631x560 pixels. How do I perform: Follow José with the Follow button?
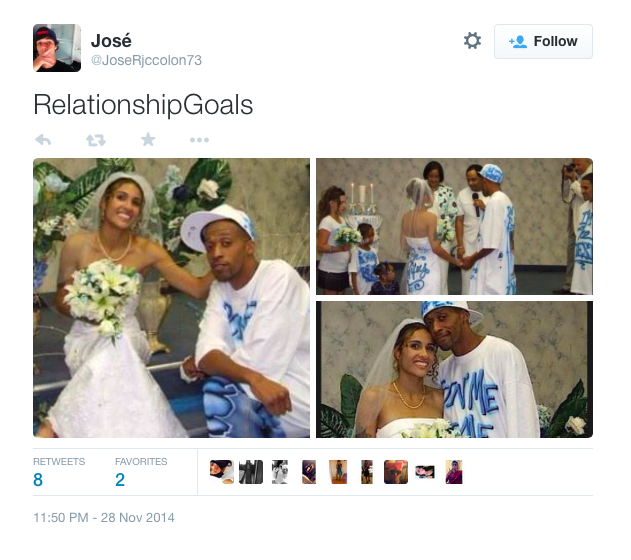tap(543, 41)
